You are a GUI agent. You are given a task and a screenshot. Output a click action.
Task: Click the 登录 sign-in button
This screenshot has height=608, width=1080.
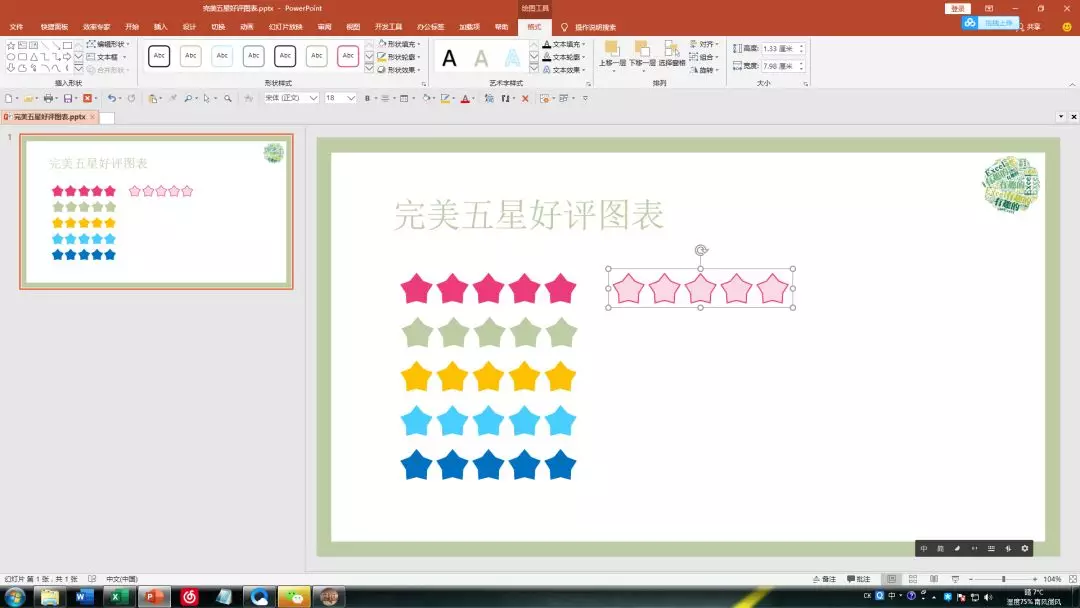pyautogui.click(x=958, y=8)
